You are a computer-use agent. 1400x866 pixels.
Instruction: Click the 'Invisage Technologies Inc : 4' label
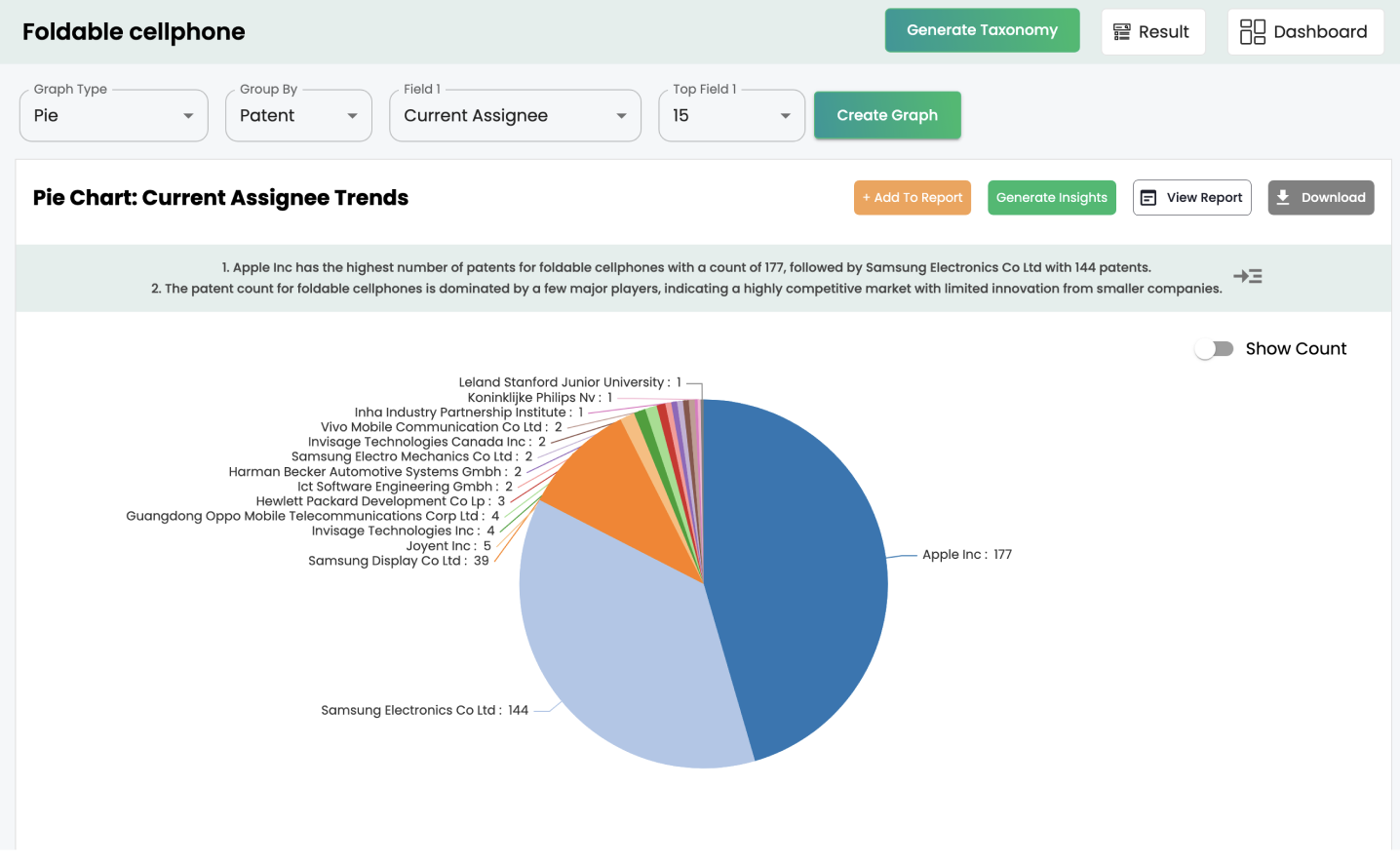point(404,531)
